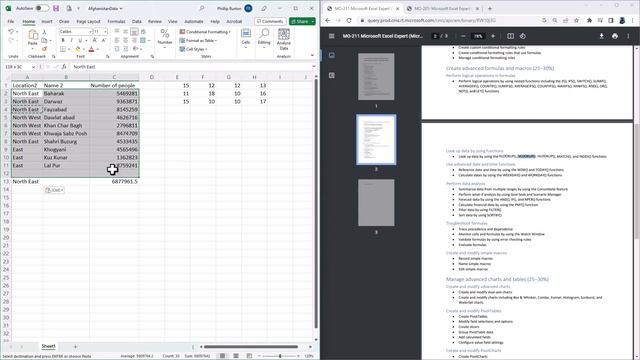Image resolution: width=640 pixels, height=360 pixels.
Task: Click the Save icon in Excel title bar
Action: 56,8
